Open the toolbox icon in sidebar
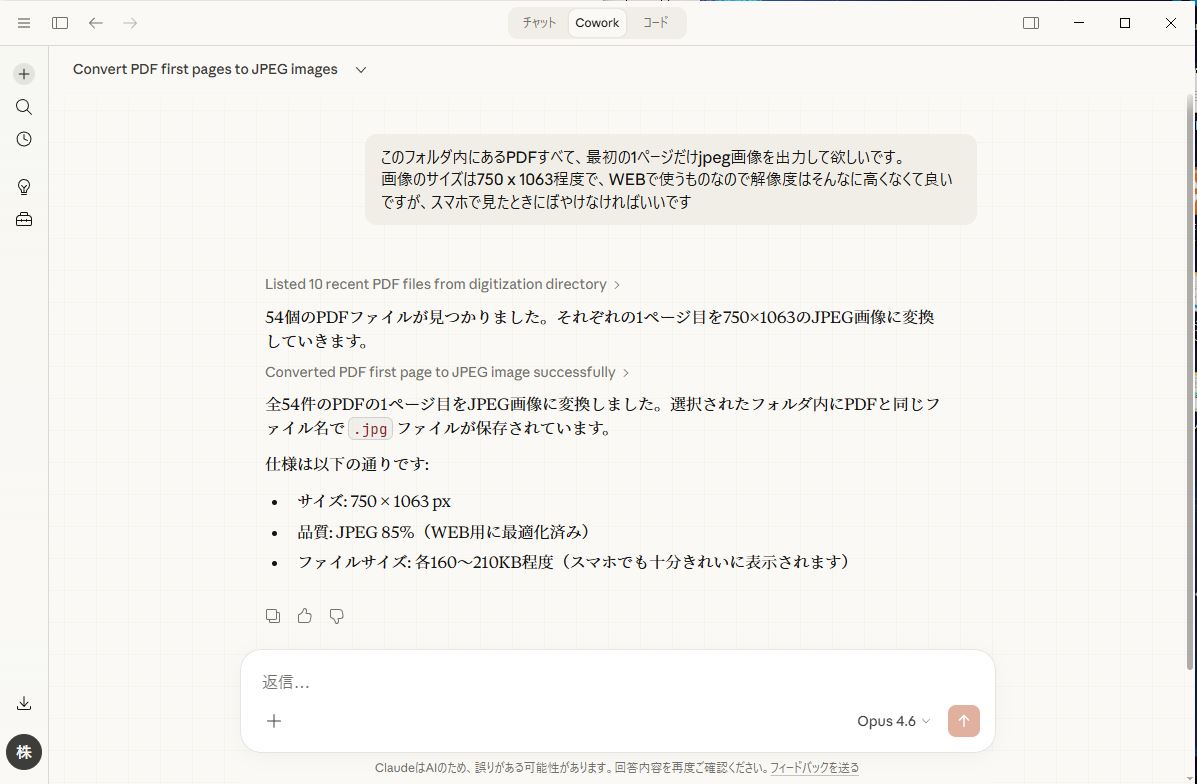The image size is (1197, 784). click(x=24, y=219)
